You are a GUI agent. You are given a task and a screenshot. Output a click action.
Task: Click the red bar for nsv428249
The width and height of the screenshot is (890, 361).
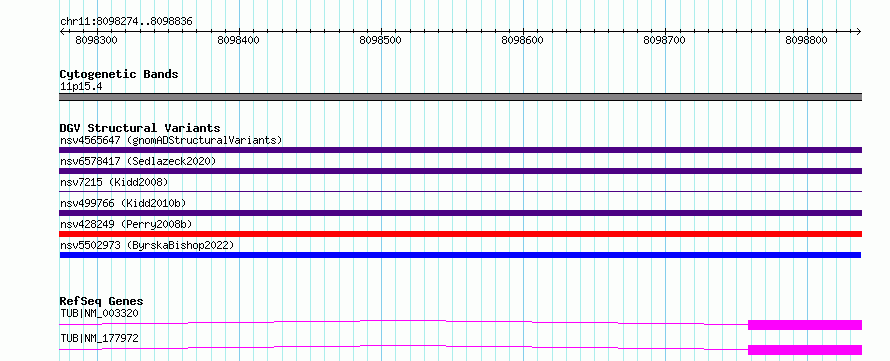(x=460, y=234)
